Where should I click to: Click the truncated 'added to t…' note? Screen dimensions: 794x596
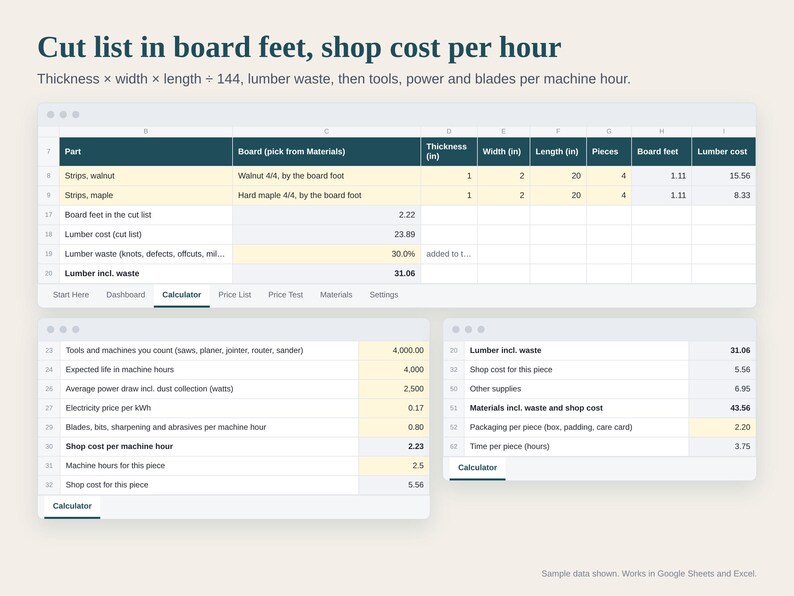click(449, 254)
